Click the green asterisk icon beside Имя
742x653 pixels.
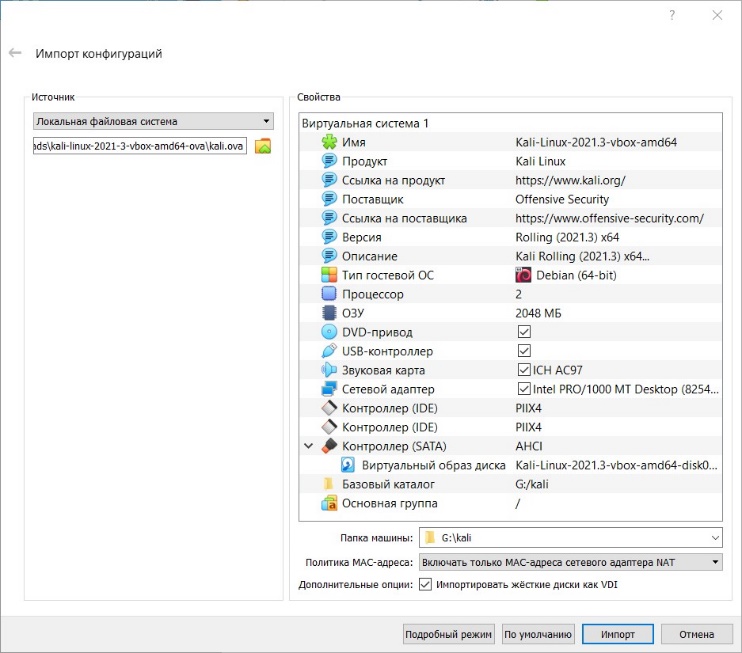(x=329, y=142)
